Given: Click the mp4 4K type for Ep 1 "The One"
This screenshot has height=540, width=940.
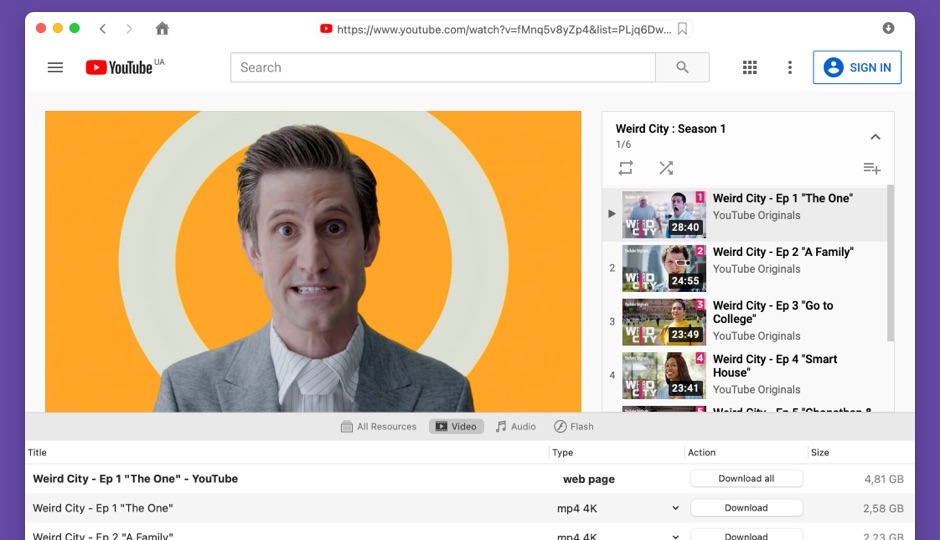Looking at the screenshot, I should (577, 508).
